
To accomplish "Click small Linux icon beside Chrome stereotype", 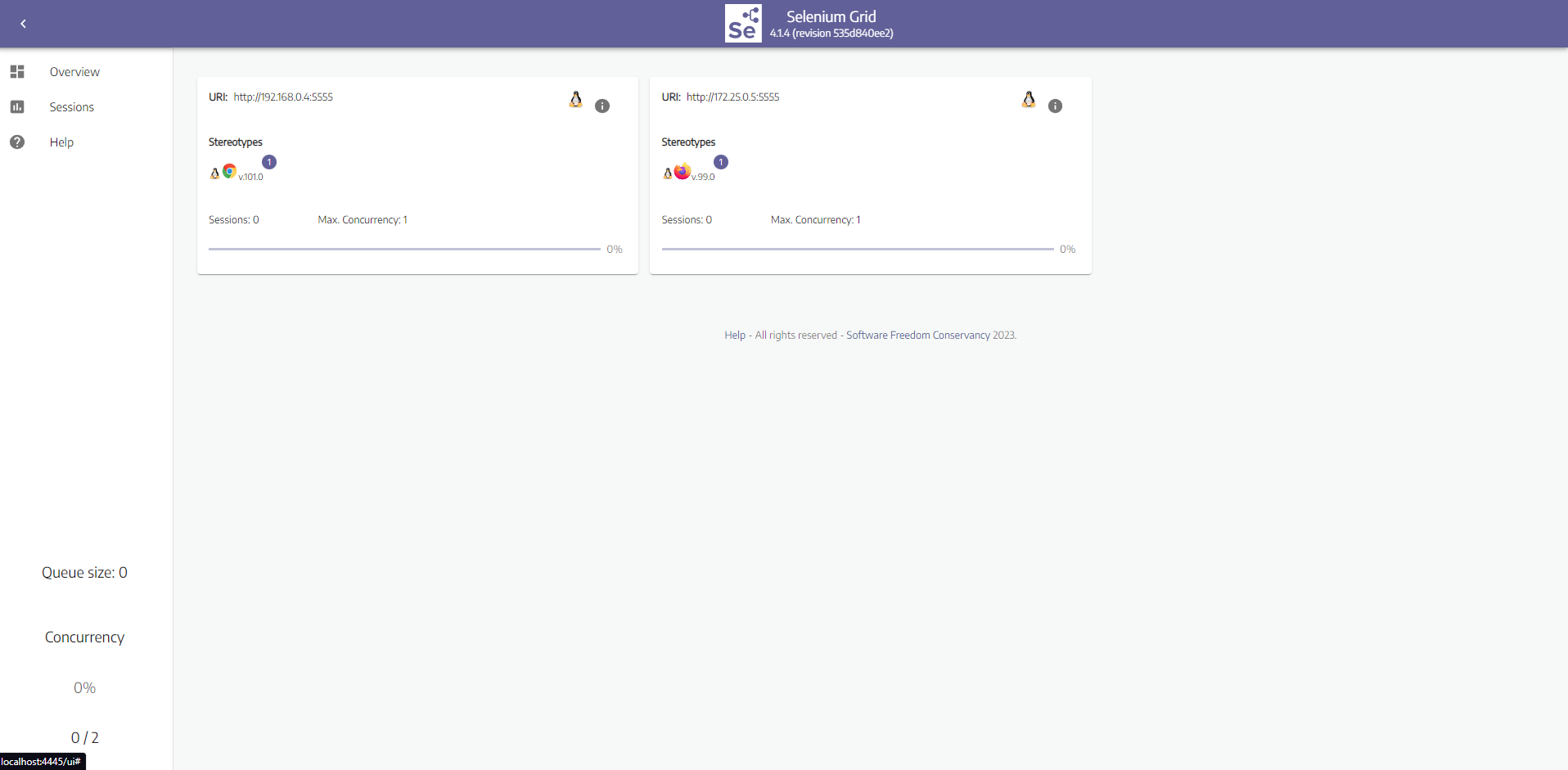I will coord(214,173).
